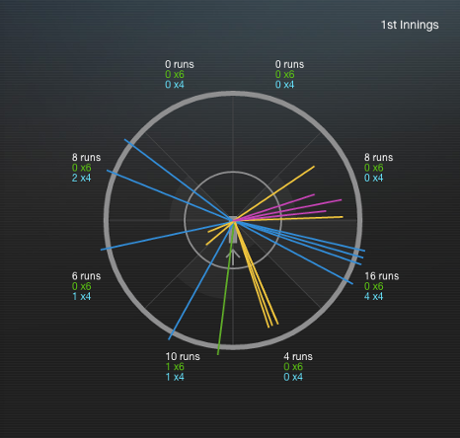Click the left 8 runs zone label
The image size is (460, 438).
[x=86, y=157]
